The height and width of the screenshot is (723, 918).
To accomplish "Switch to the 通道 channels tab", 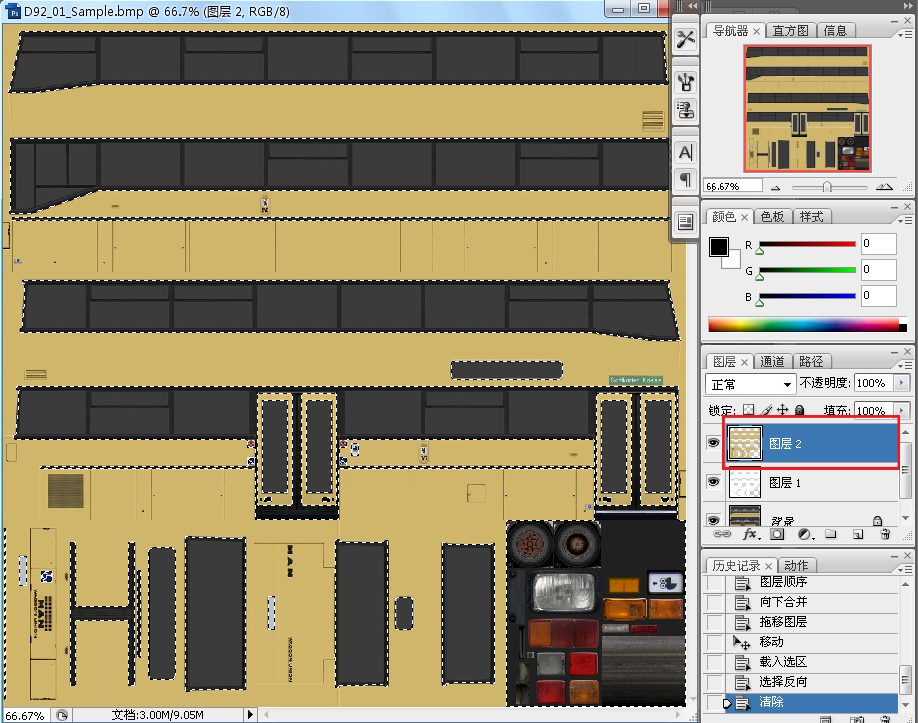I will [772, 362].
